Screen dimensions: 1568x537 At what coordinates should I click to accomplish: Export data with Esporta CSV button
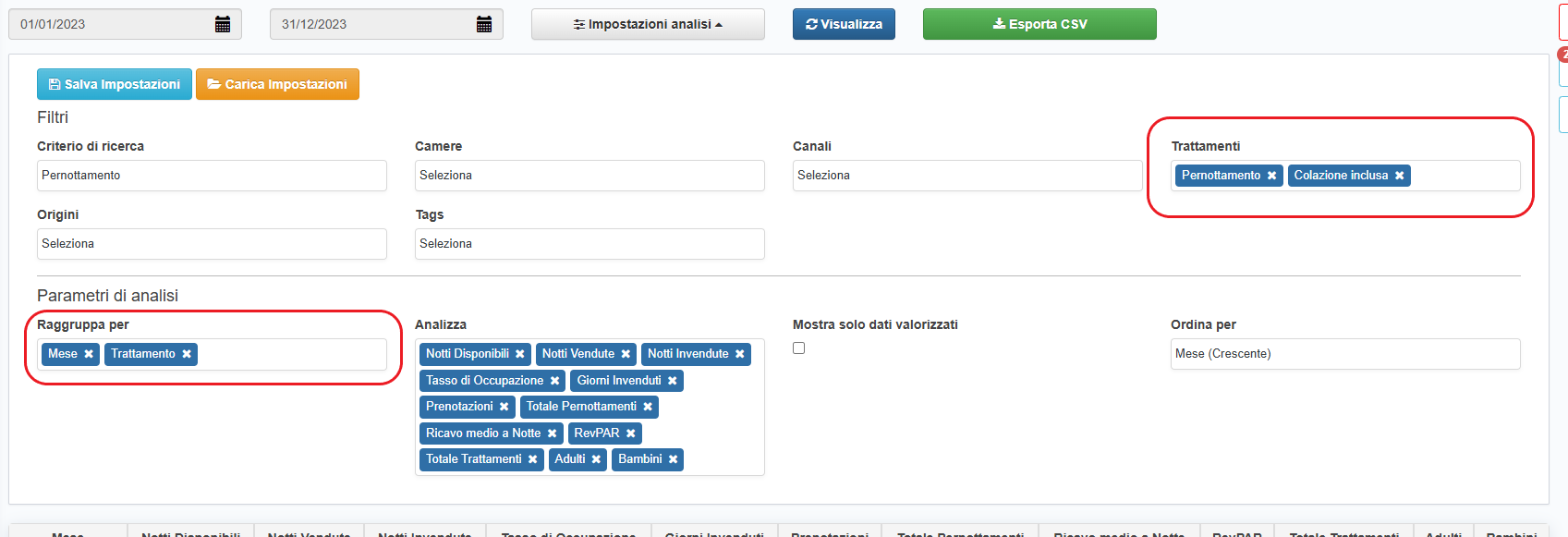coord(1039,24)
